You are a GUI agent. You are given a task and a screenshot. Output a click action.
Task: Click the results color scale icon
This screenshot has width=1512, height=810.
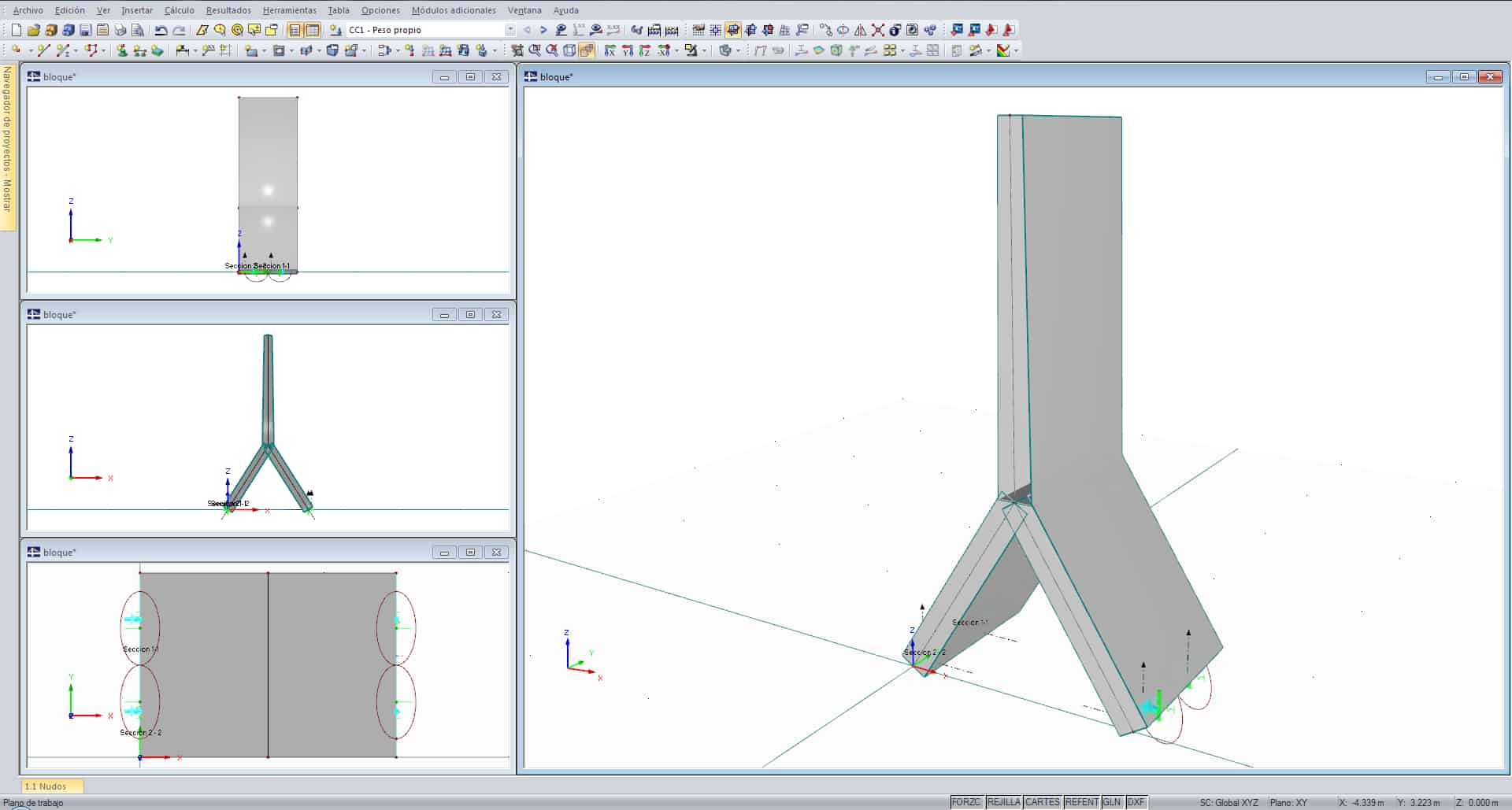pos(1002,50)
